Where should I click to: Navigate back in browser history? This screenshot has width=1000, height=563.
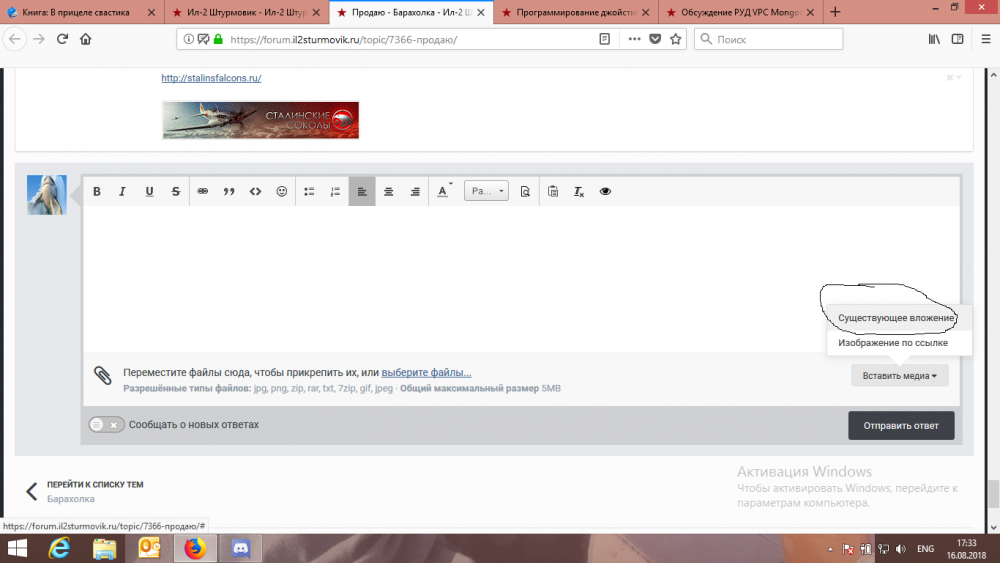click(15, 39)
